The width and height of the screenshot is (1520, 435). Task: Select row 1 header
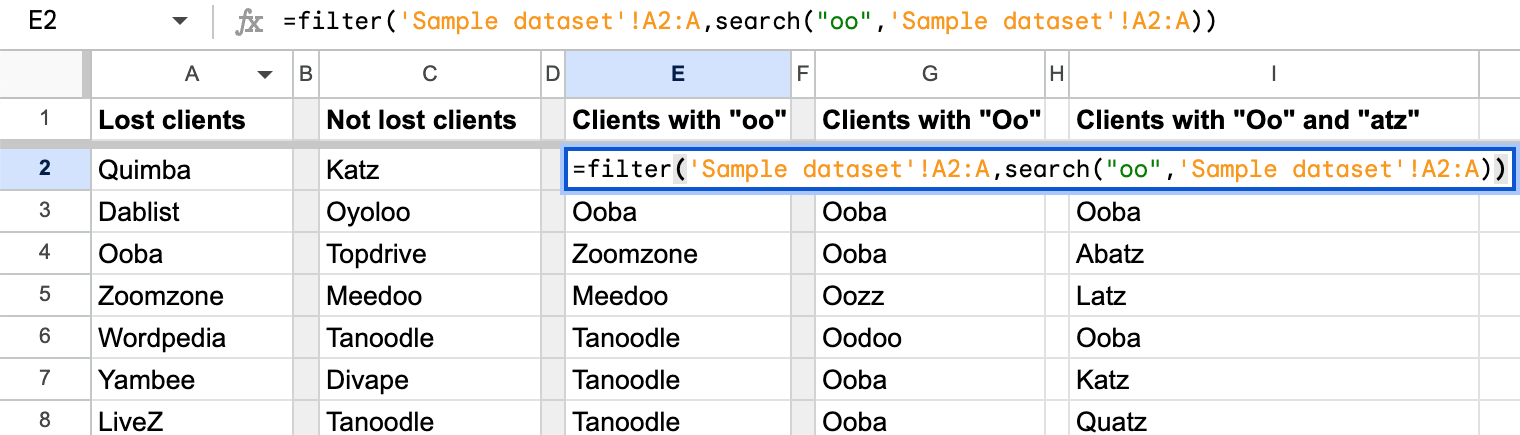click(44, 120)
